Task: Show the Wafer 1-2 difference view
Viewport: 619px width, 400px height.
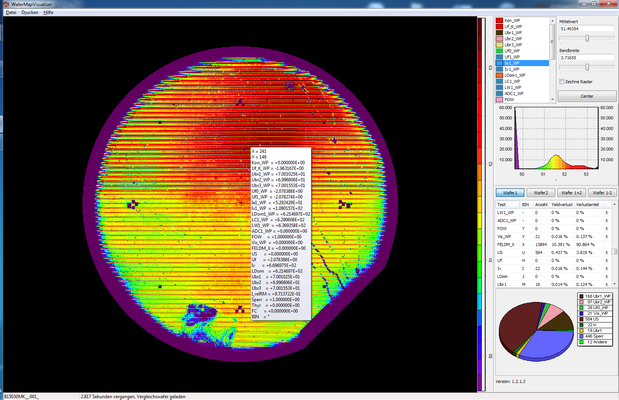Action: tap(602, 191)
